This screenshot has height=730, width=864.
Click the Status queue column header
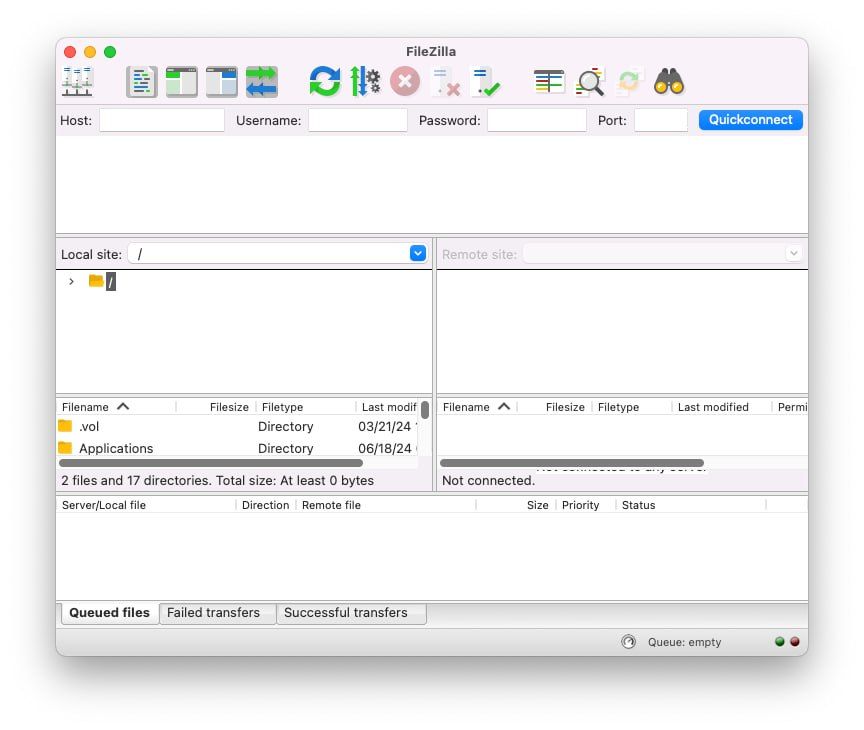[x=691, y=505]
